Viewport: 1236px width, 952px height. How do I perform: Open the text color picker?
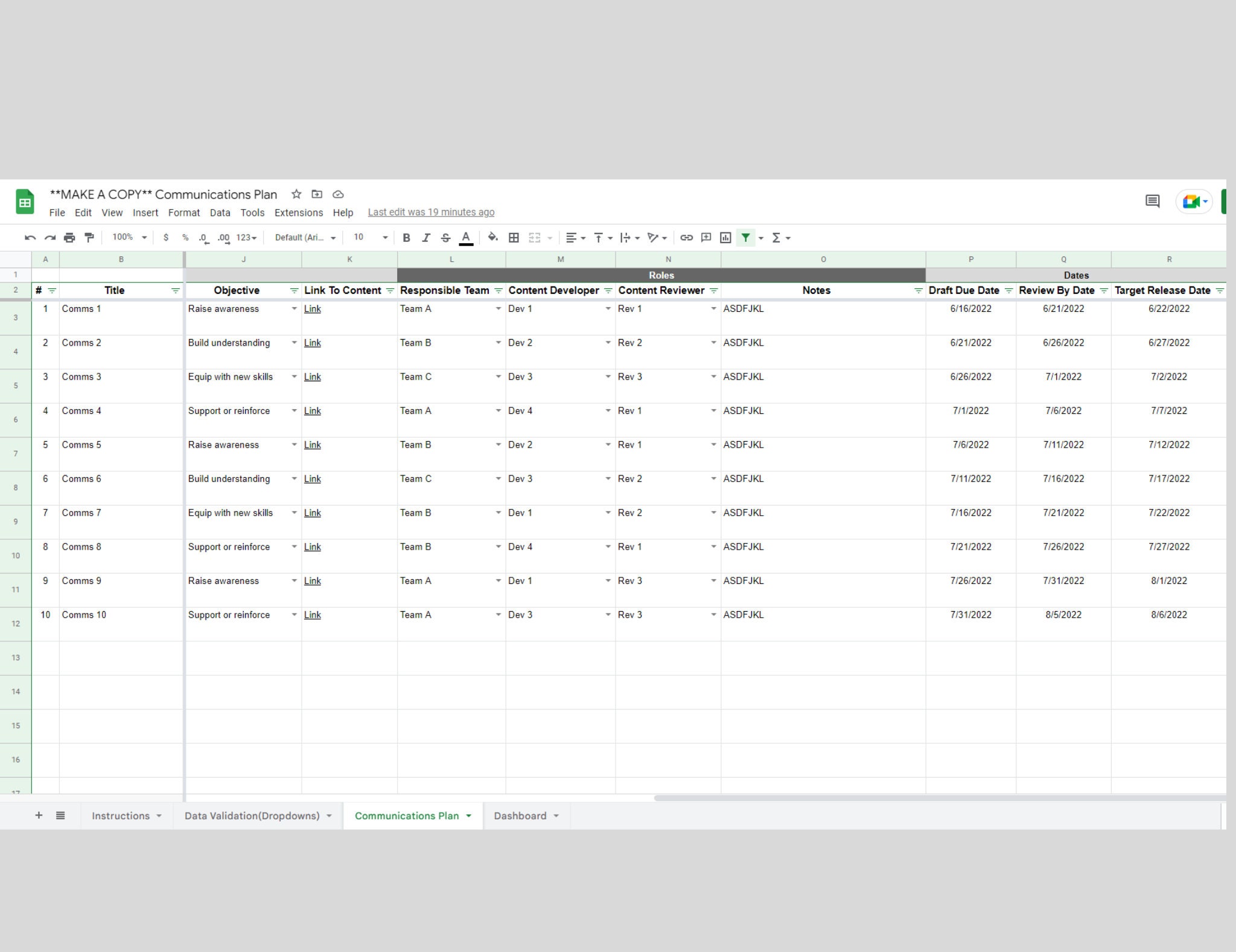click(x=466, y=238)
